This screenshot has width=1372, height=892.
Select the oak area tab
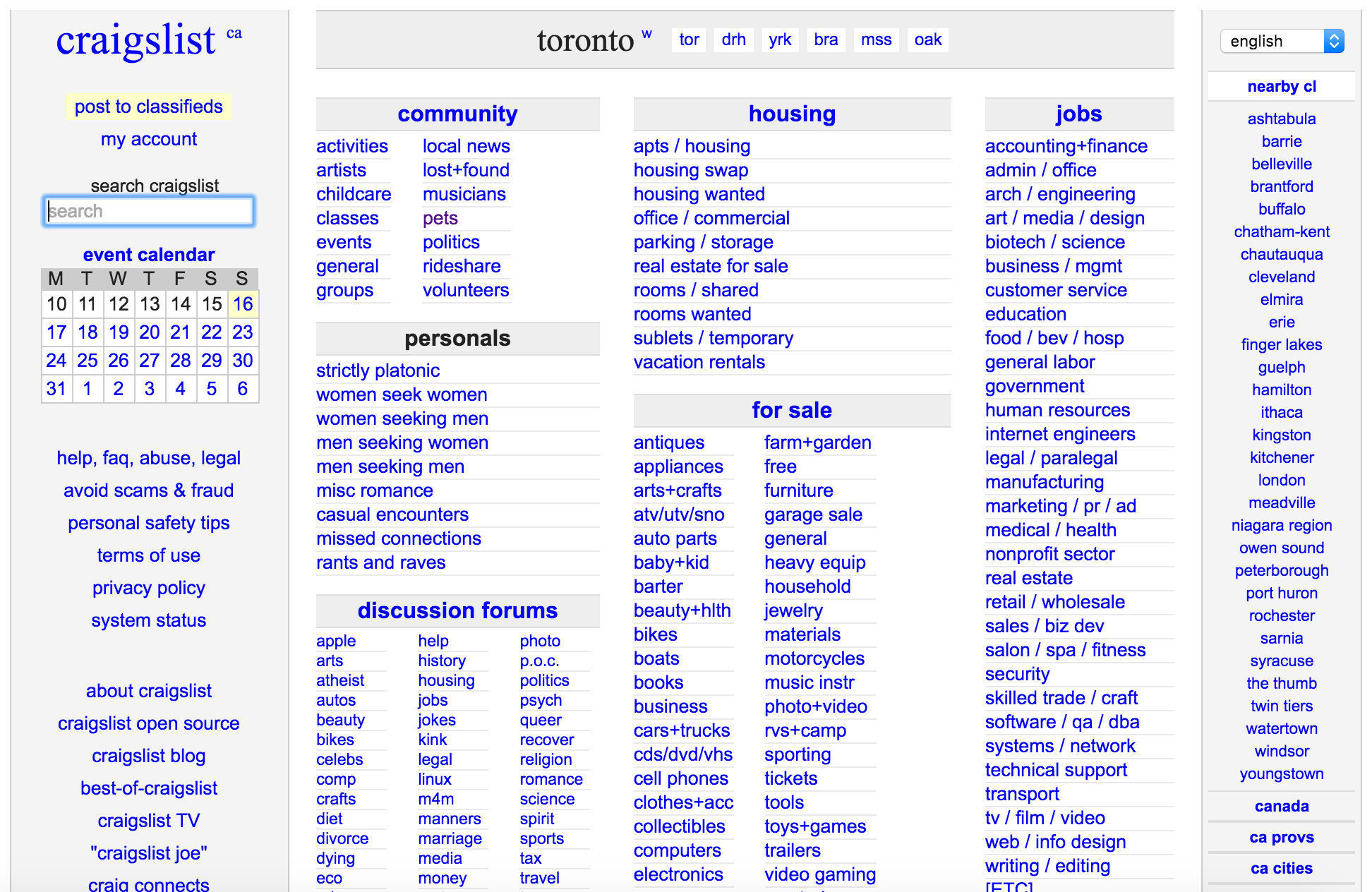pos(928,40)
